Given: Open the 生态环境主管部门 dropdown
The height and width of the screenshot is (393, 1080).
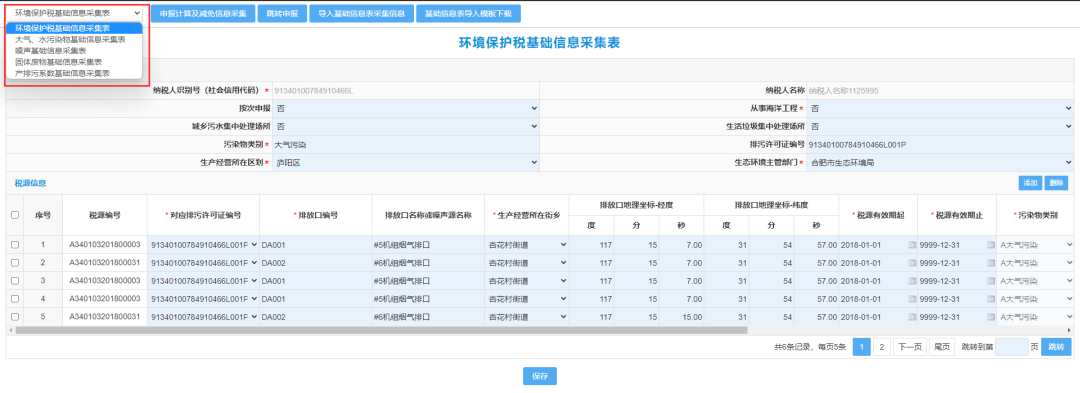Looking at the screenshot, I should pyautogui.click(x=940, y=163).
